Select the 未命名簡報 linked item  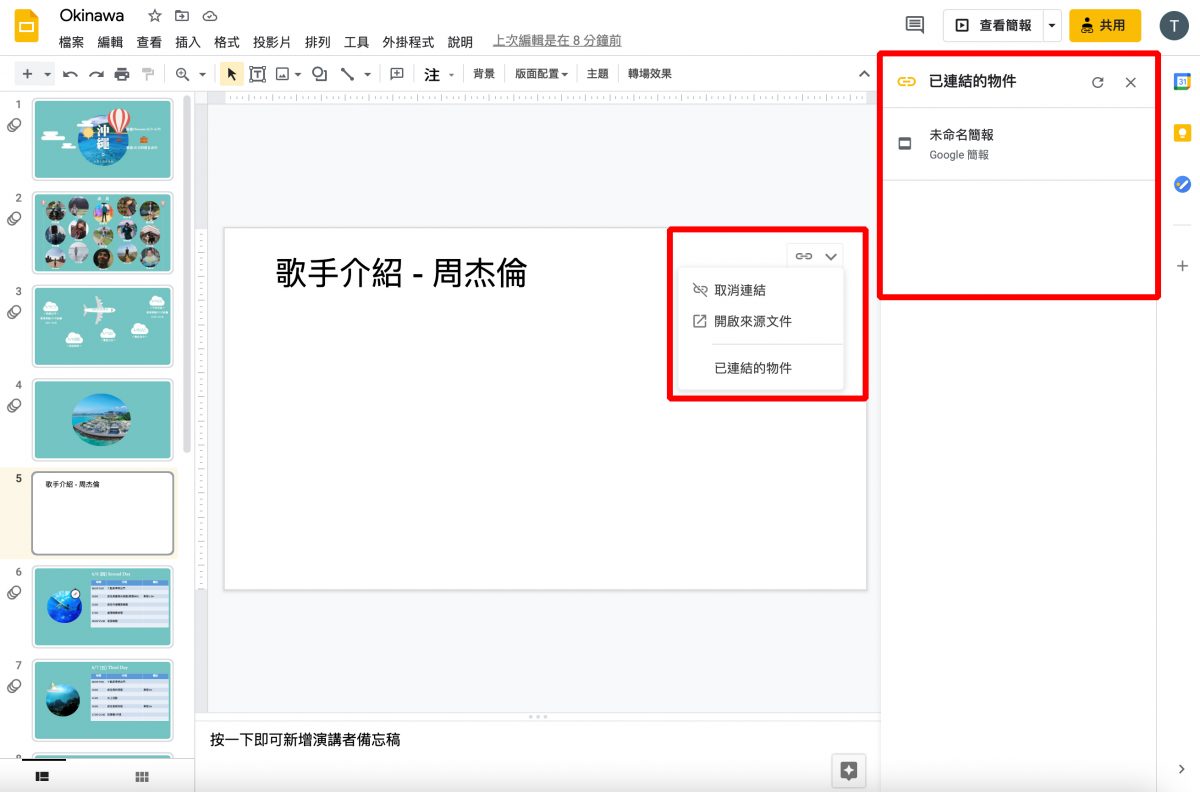pos(1019,144)
